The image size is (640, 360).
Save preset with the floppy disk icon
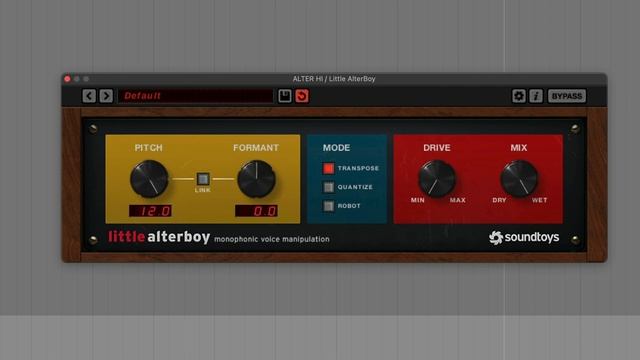pos(284,96)
